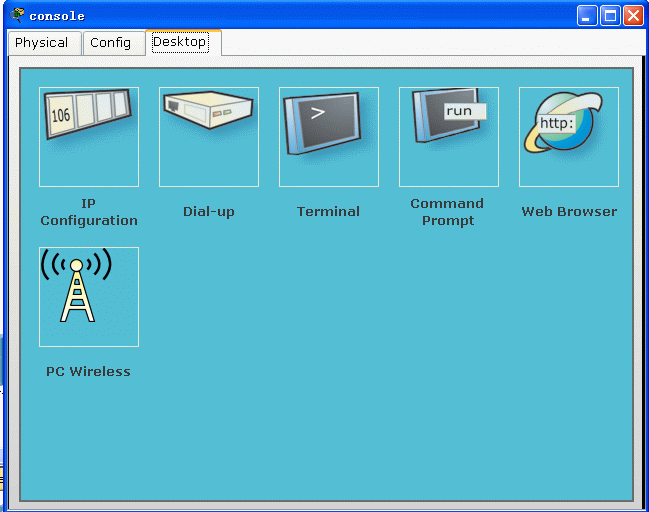Click the 'PC Wireless' text label
Viewport: 649px width, 512px height.
[x=89, y=372]
